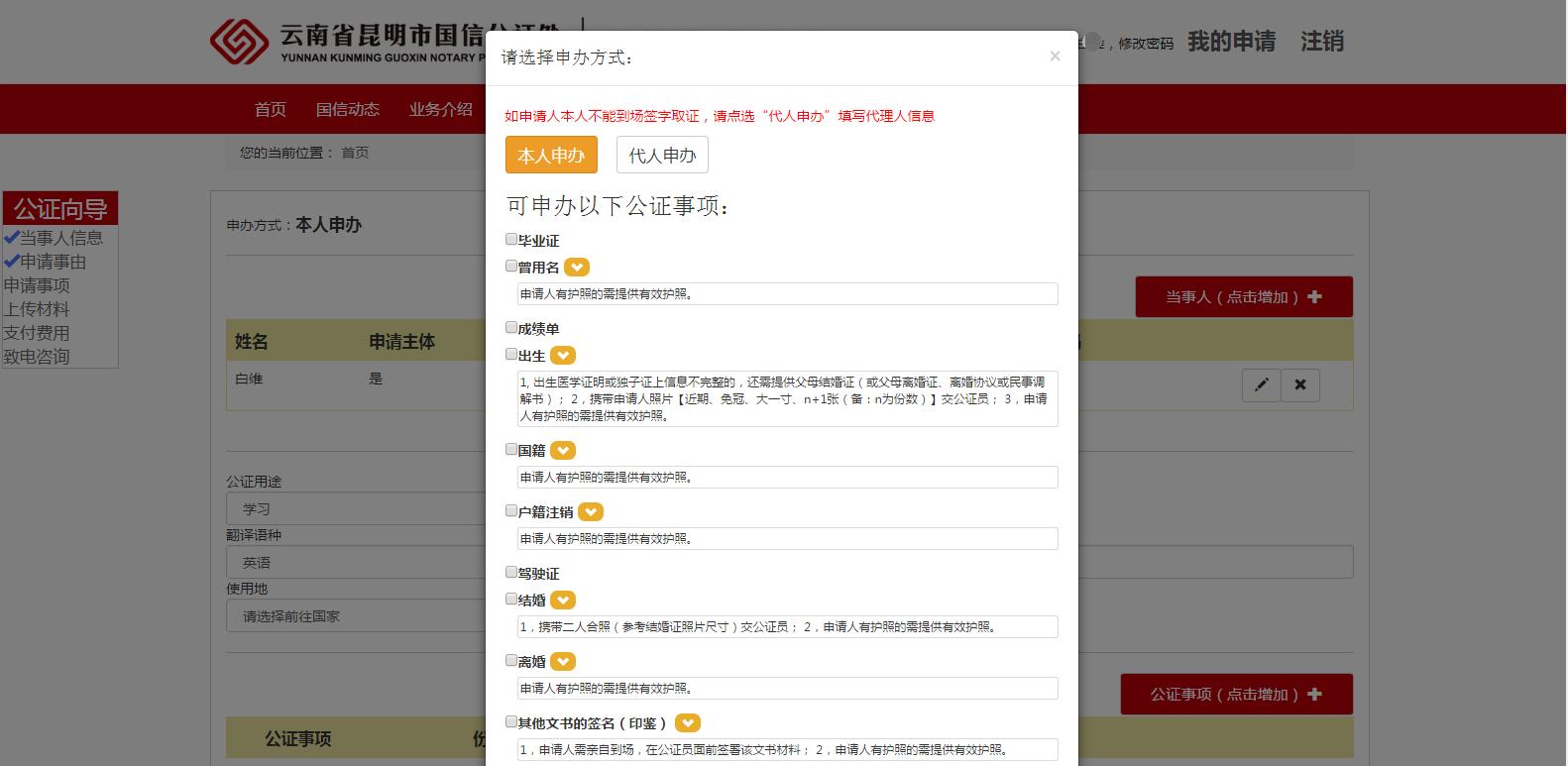Collapse the 其他文书的签名 orange arrow
Screen dimensions: 1568x766
(x=687, y=723)
